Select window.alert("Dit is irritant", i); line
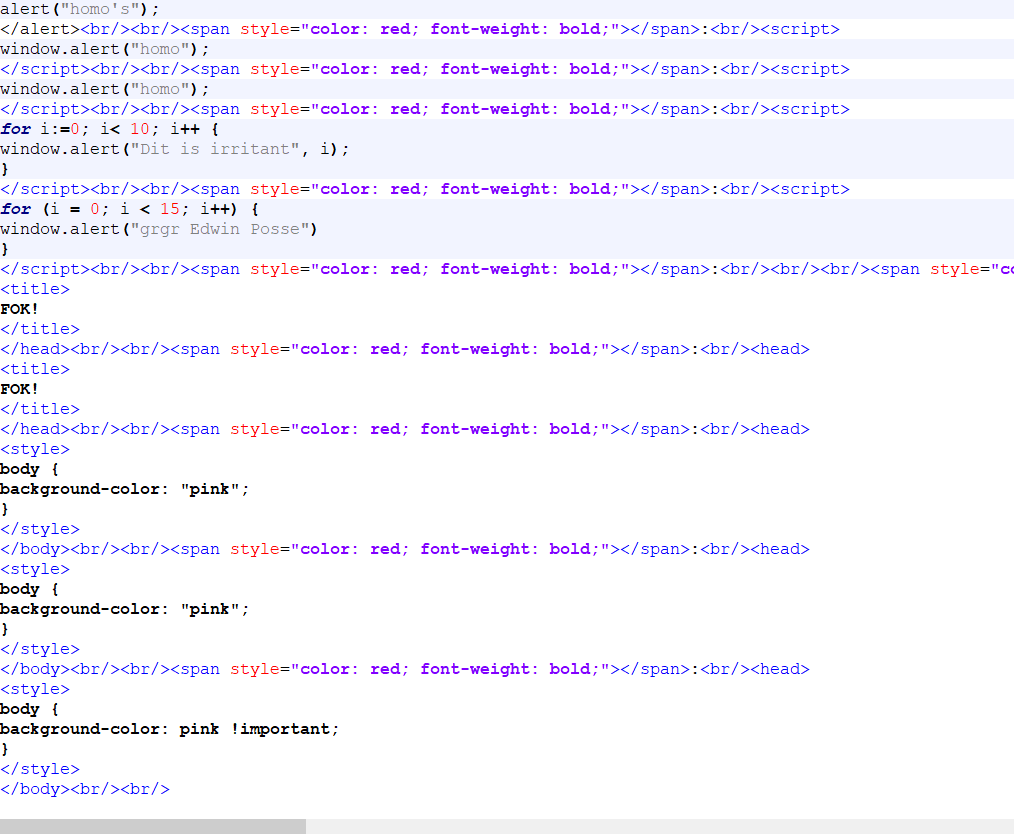Screen dimensions: 1014x834 pyautogui.click(x=175, y=149)
